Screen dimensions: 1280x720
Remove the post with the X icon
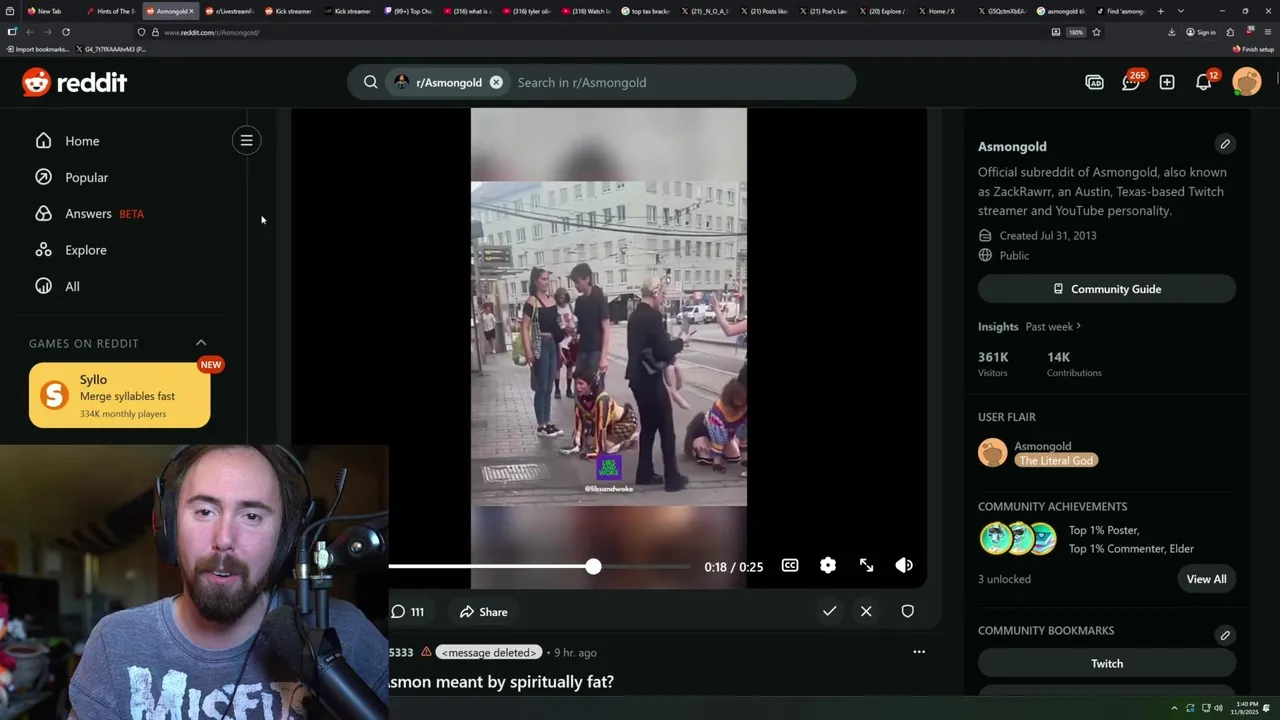click(866, 611)
